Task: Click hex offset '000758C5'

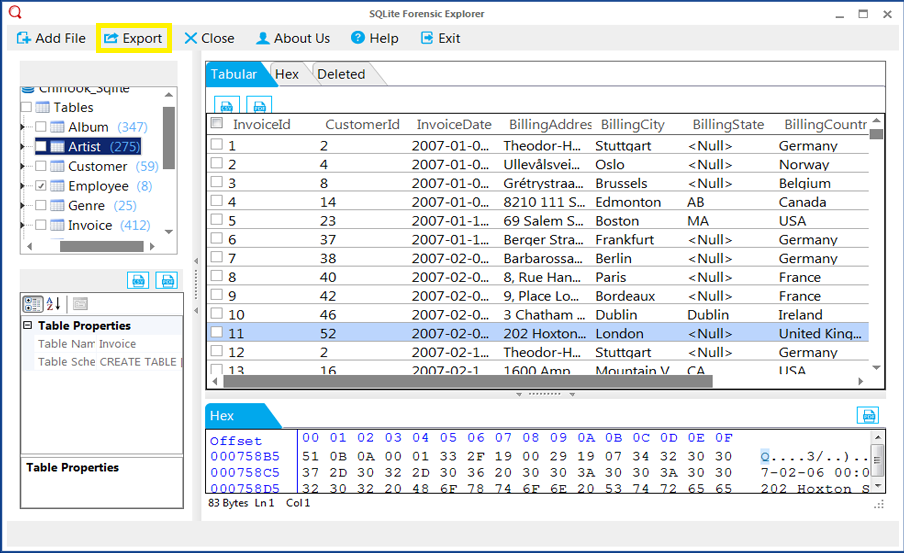Action: point(244,473)
